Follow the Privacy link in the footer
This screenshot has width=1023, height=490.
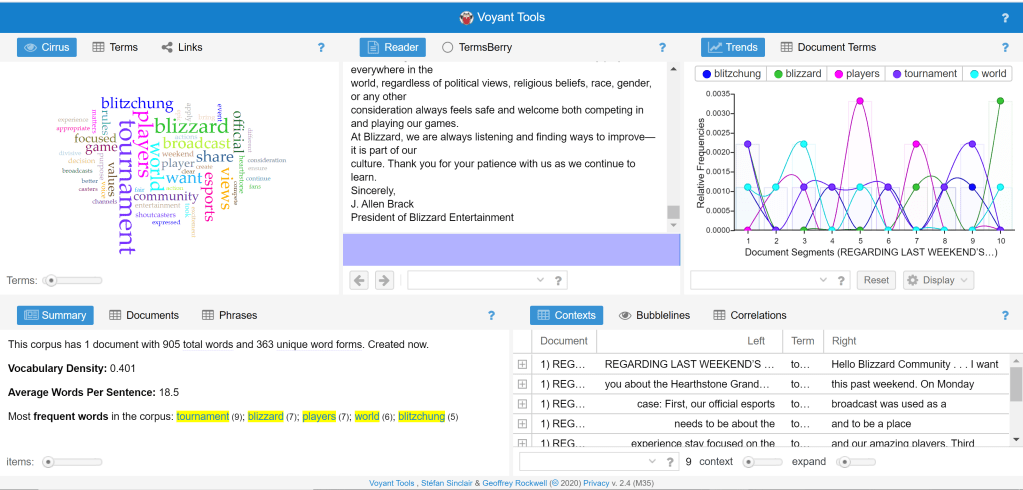(640, 483)
